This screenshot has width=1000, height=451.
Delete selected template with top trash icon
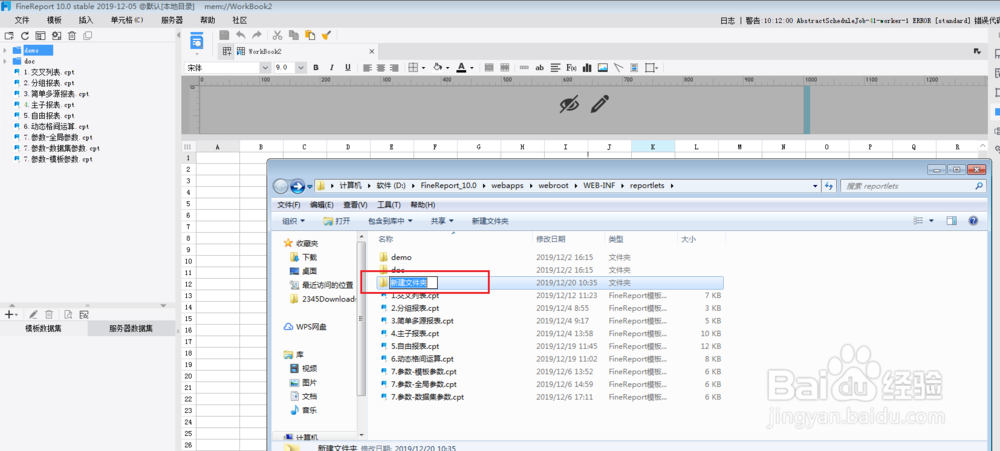pos(72,36)
